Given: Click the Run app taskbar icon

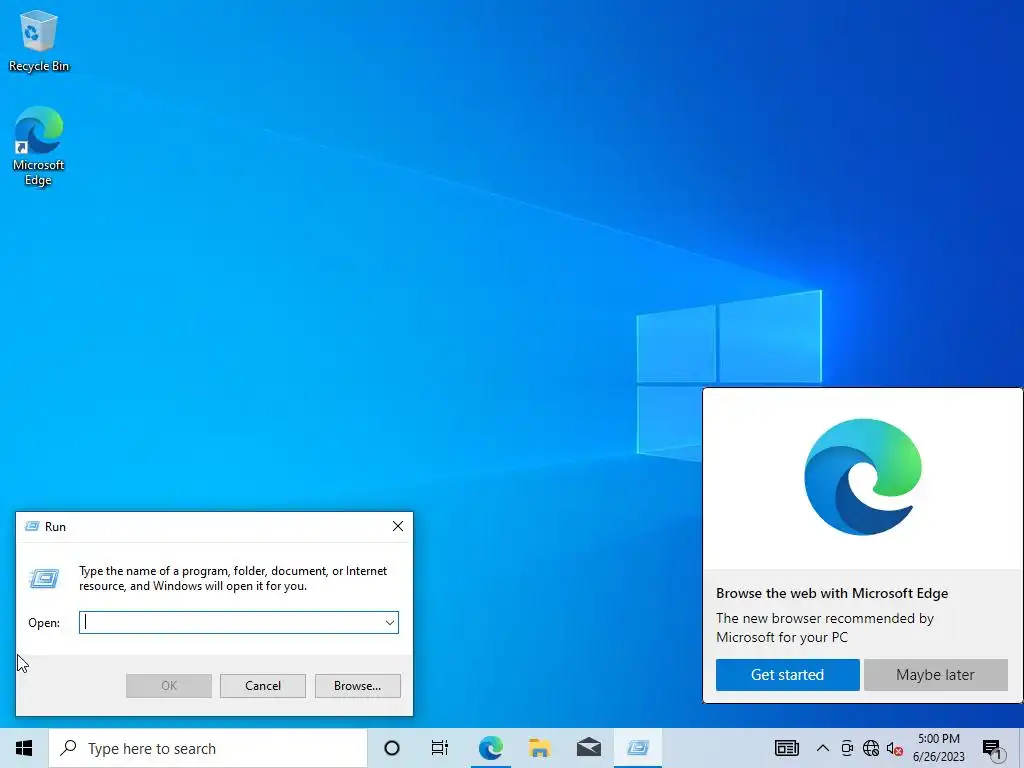Looking at the screenshot, I should (x=638, y=748).
